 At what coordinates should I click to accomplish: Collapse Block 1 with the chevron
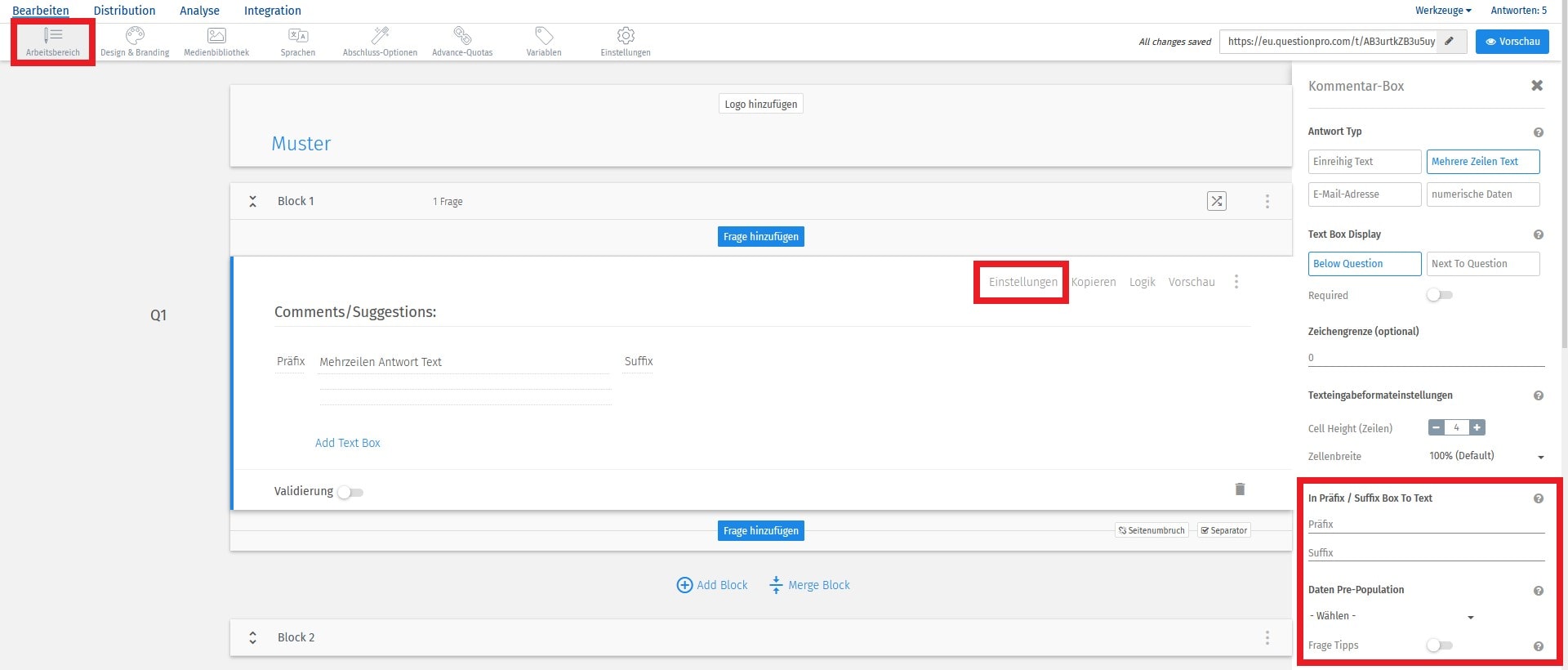click(253, 201)
